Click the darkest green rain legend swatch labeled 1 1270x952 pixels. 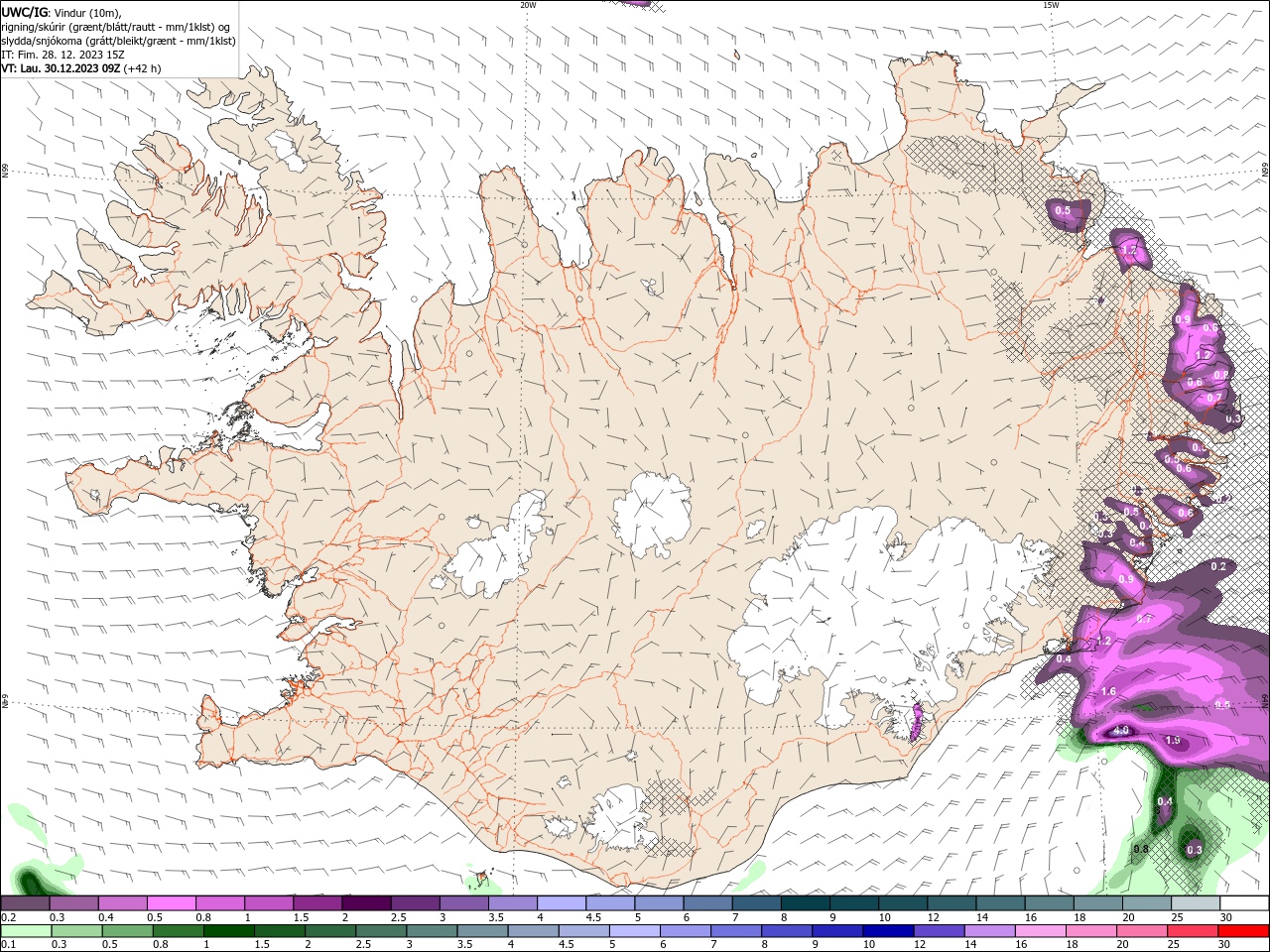[227, 931]
